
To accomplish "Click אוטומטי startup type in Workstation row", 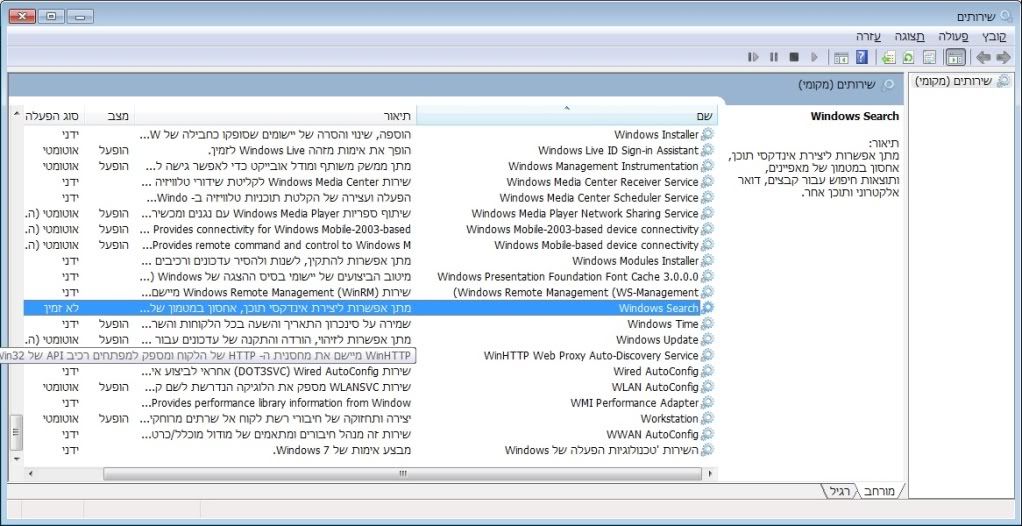I will (x=61, y=418).
